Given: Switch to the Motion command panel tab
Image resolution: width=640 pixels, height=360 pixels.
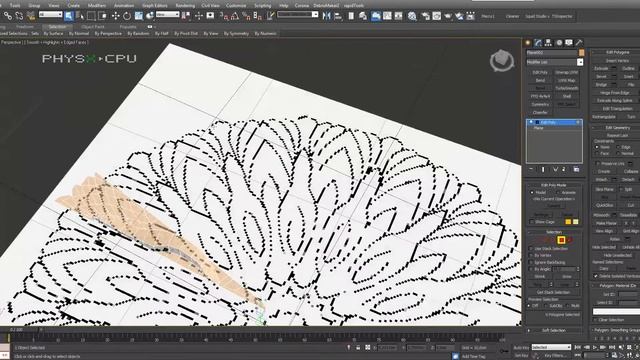Looking at the screenshot, I should pos(559,42).
